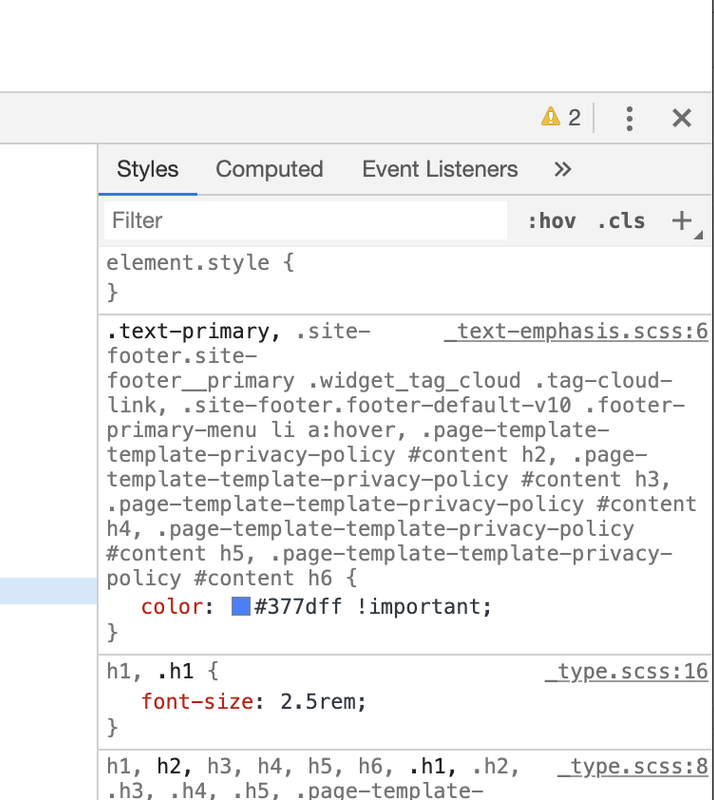Click the yellow warning issues icon
Viewport: 714px width, 800px height.
pos(551,118)
